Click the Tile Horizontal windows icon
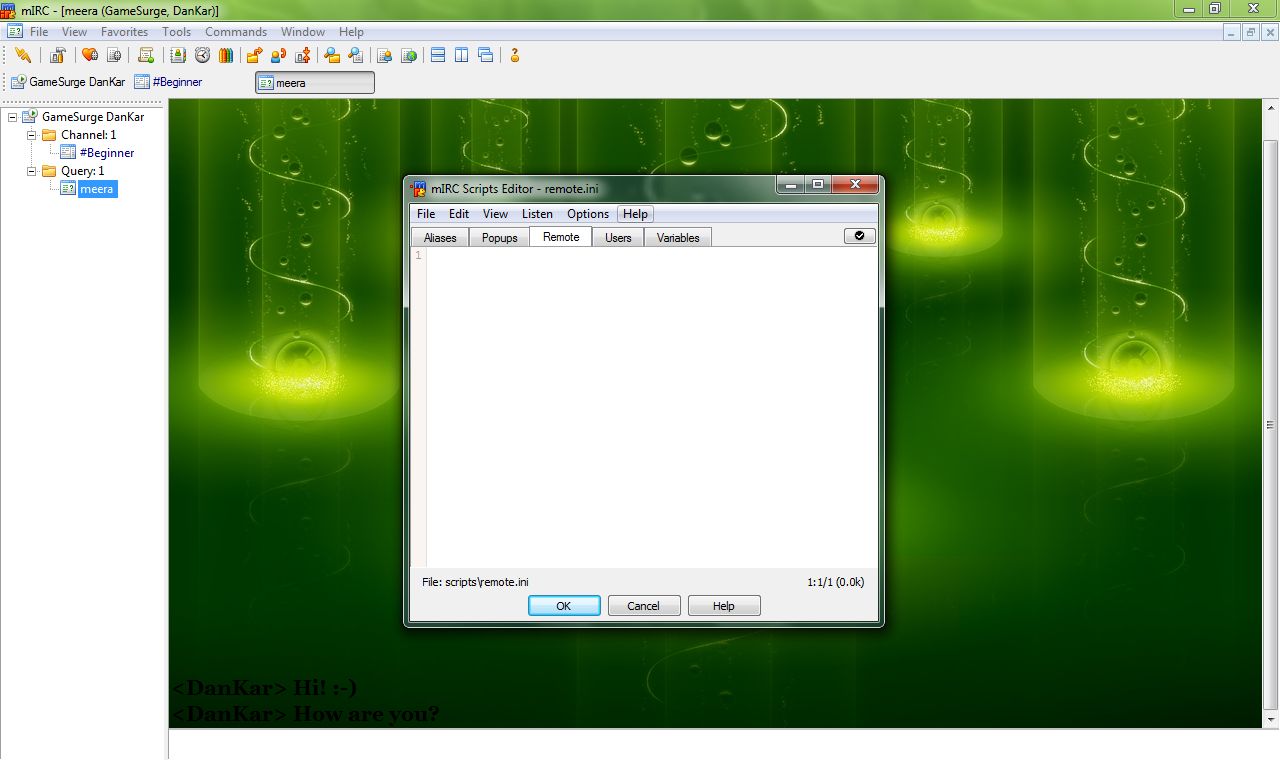 pos(438,55)
